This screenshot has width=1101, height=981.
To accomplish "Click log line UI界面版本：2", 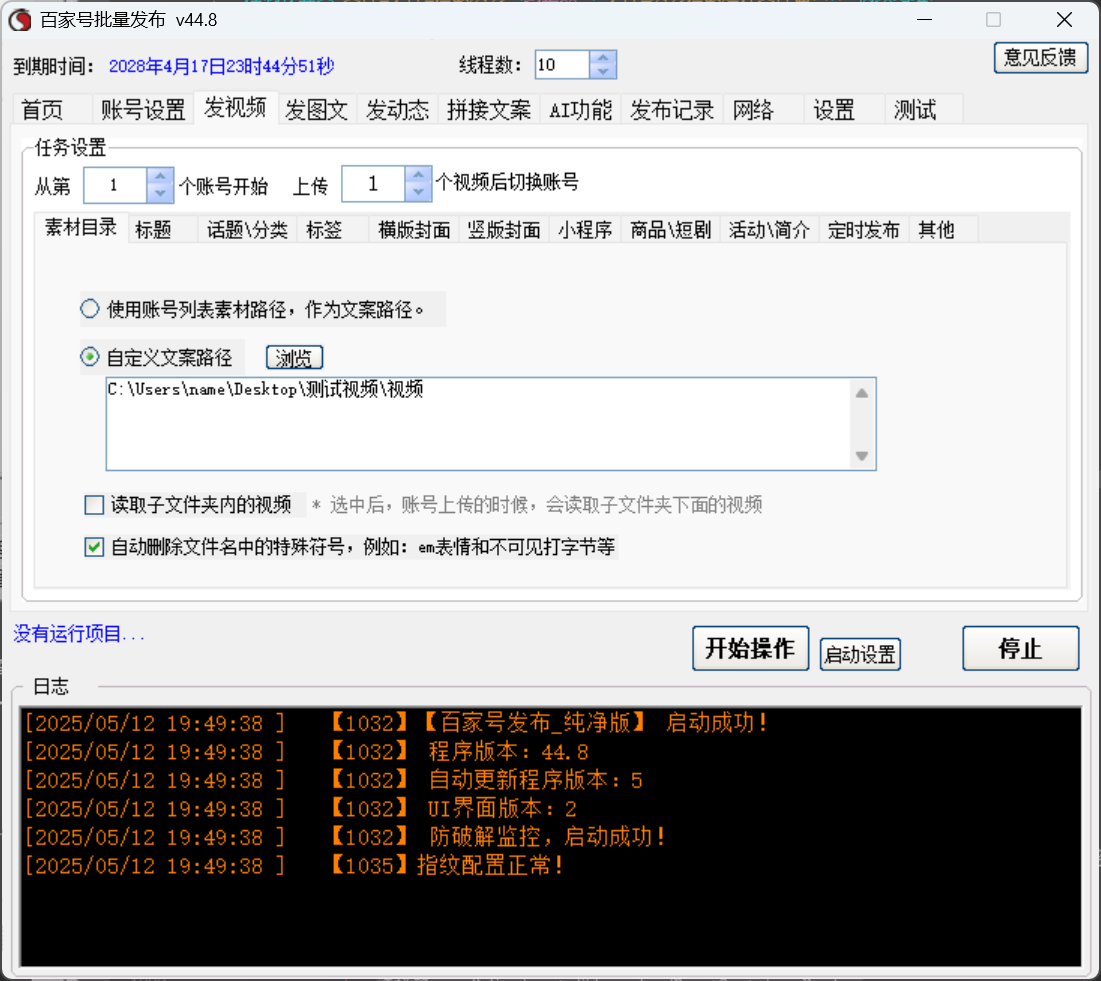I will pos(301,809).
